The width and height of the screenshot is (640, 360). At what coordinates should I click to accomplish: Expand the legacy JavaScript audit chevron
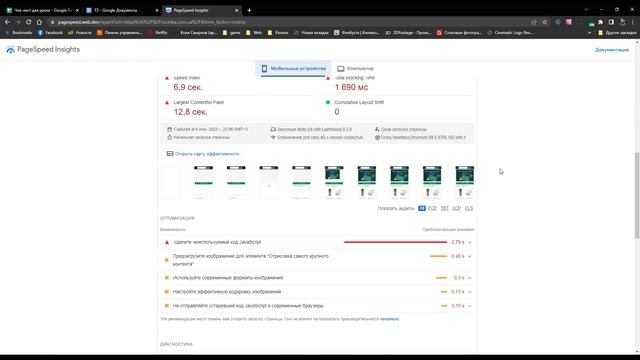469,306
